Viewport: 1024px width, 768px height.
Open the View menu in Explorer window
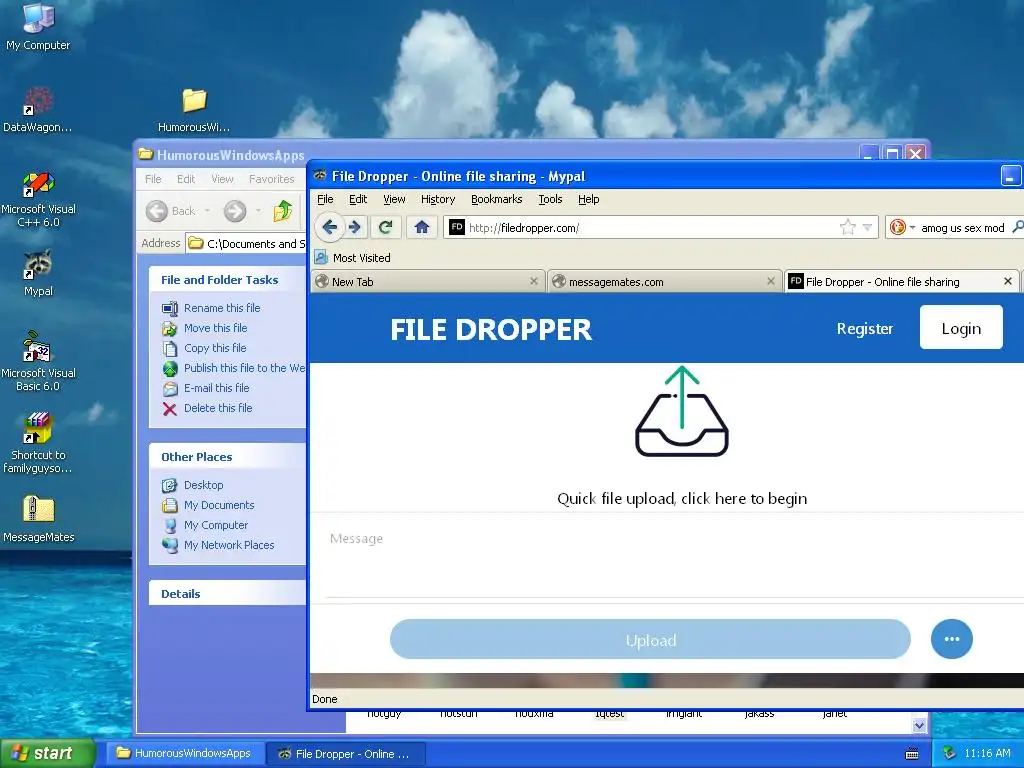point(222,179)
